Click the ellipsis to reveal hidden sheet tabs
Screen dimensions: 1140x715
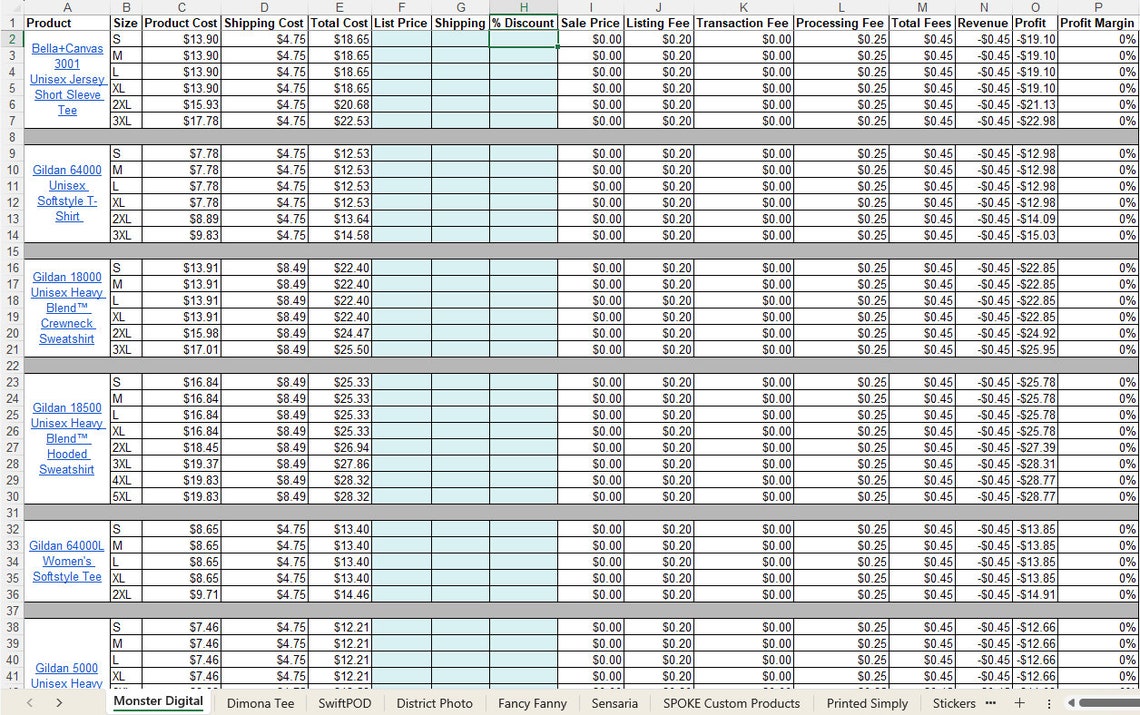(x=991, y=703)
